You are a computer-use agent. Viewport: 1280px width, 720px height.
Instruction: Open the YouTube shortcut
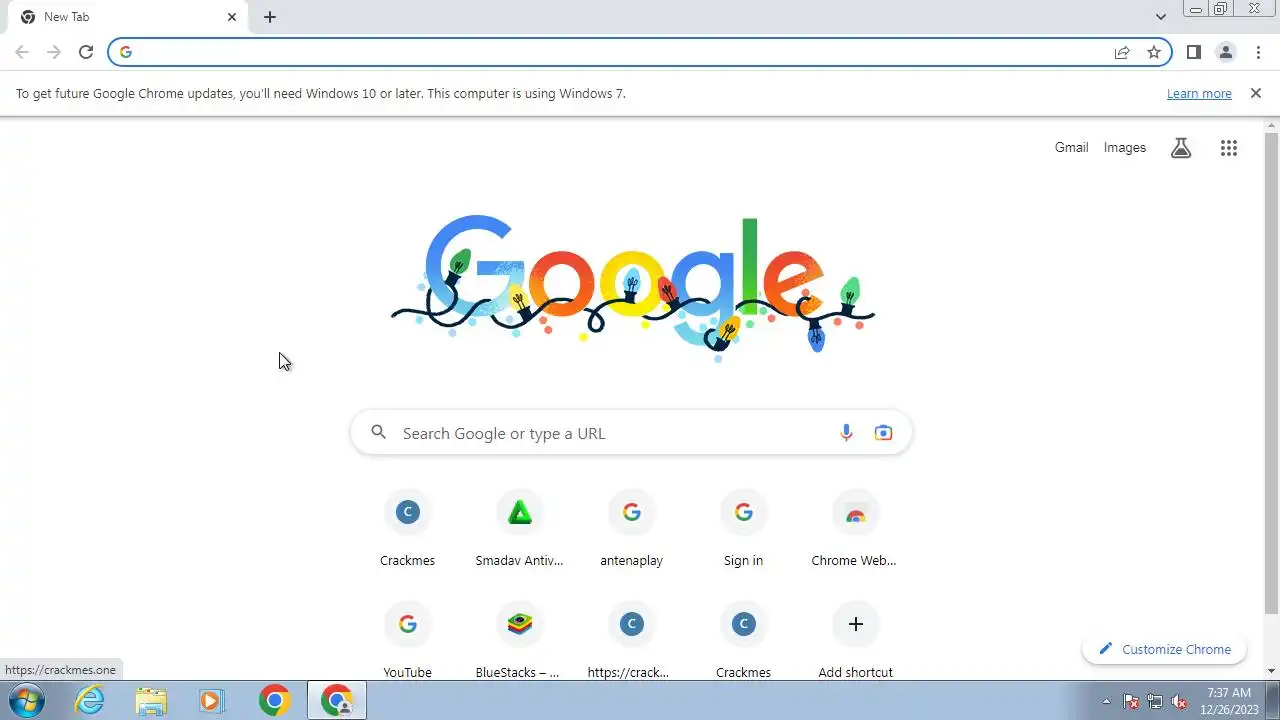click(x=407, y=640)
